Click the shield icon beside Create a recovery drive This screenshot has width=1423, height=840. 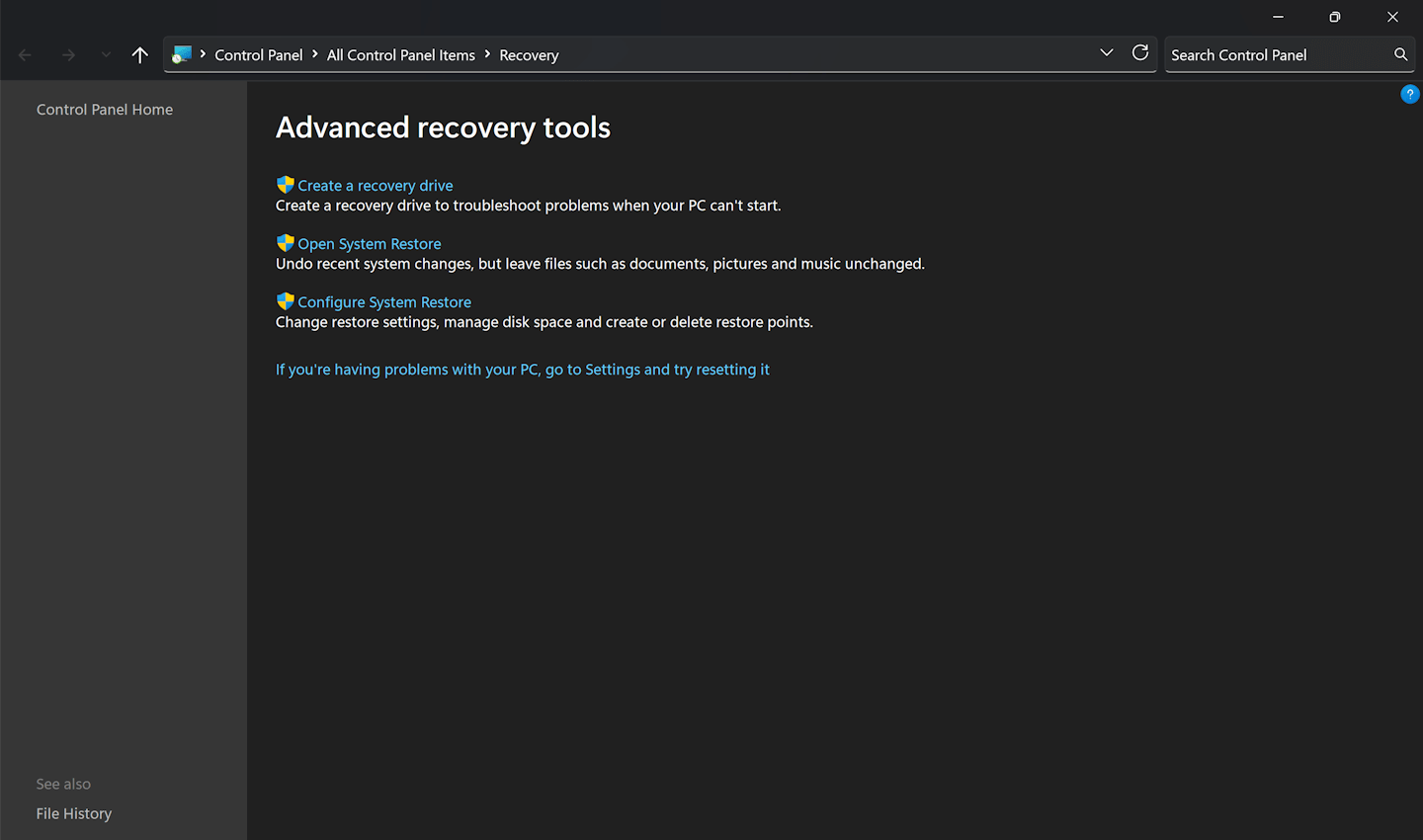pos(285,185)
